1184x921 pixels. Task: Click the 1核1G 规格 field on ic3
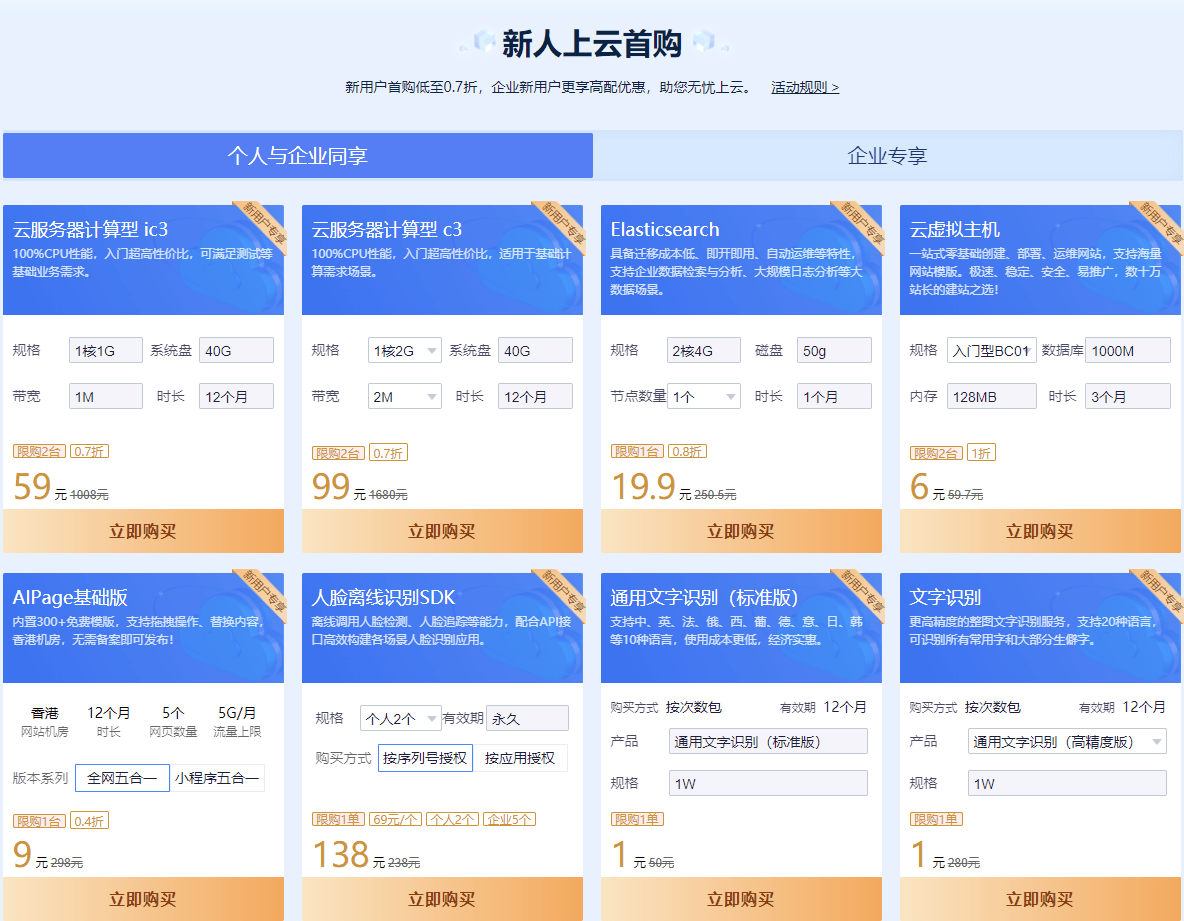point(106,350)
